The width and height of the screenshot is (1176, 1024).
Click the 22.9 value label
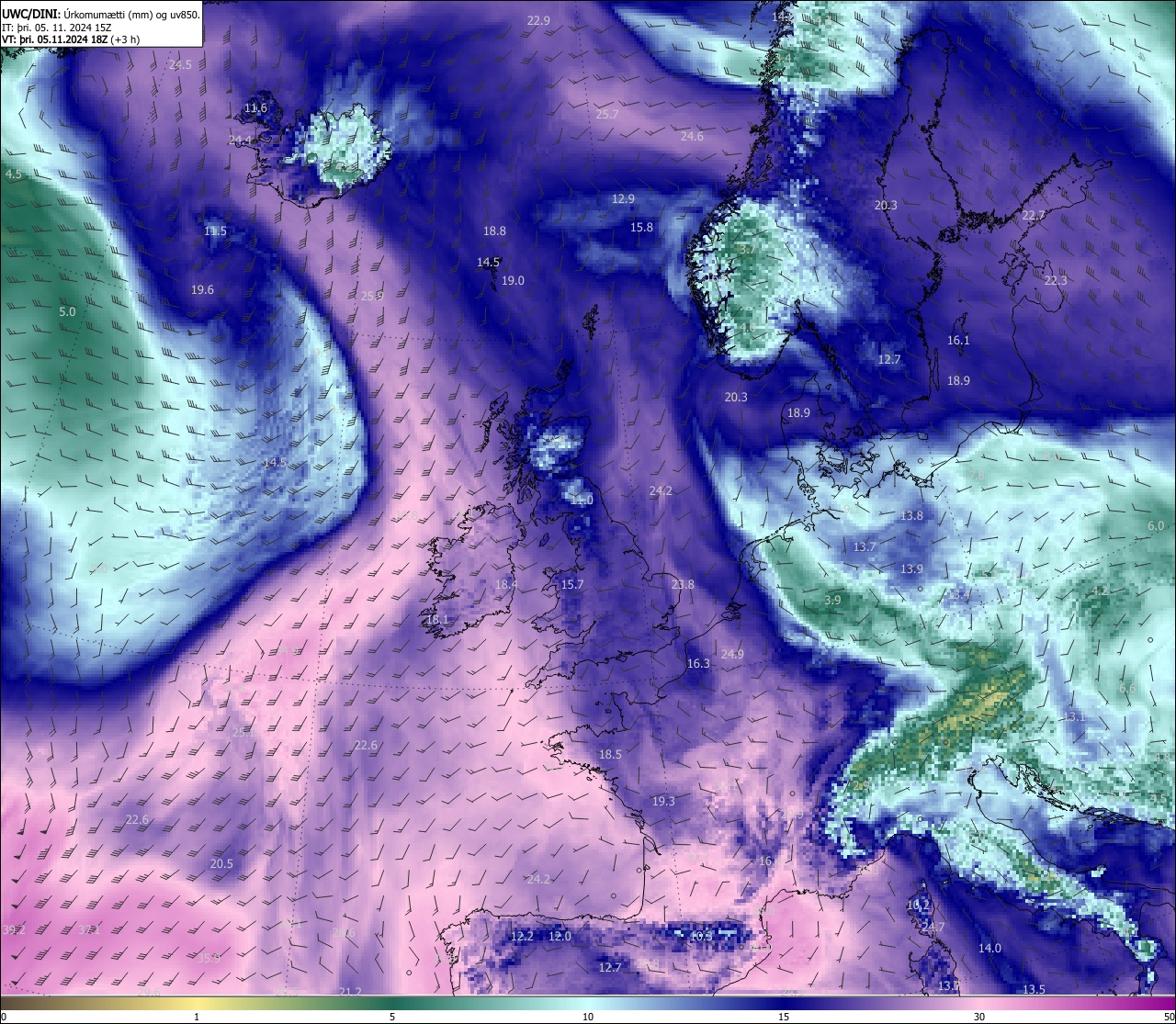tap(538, 20)
